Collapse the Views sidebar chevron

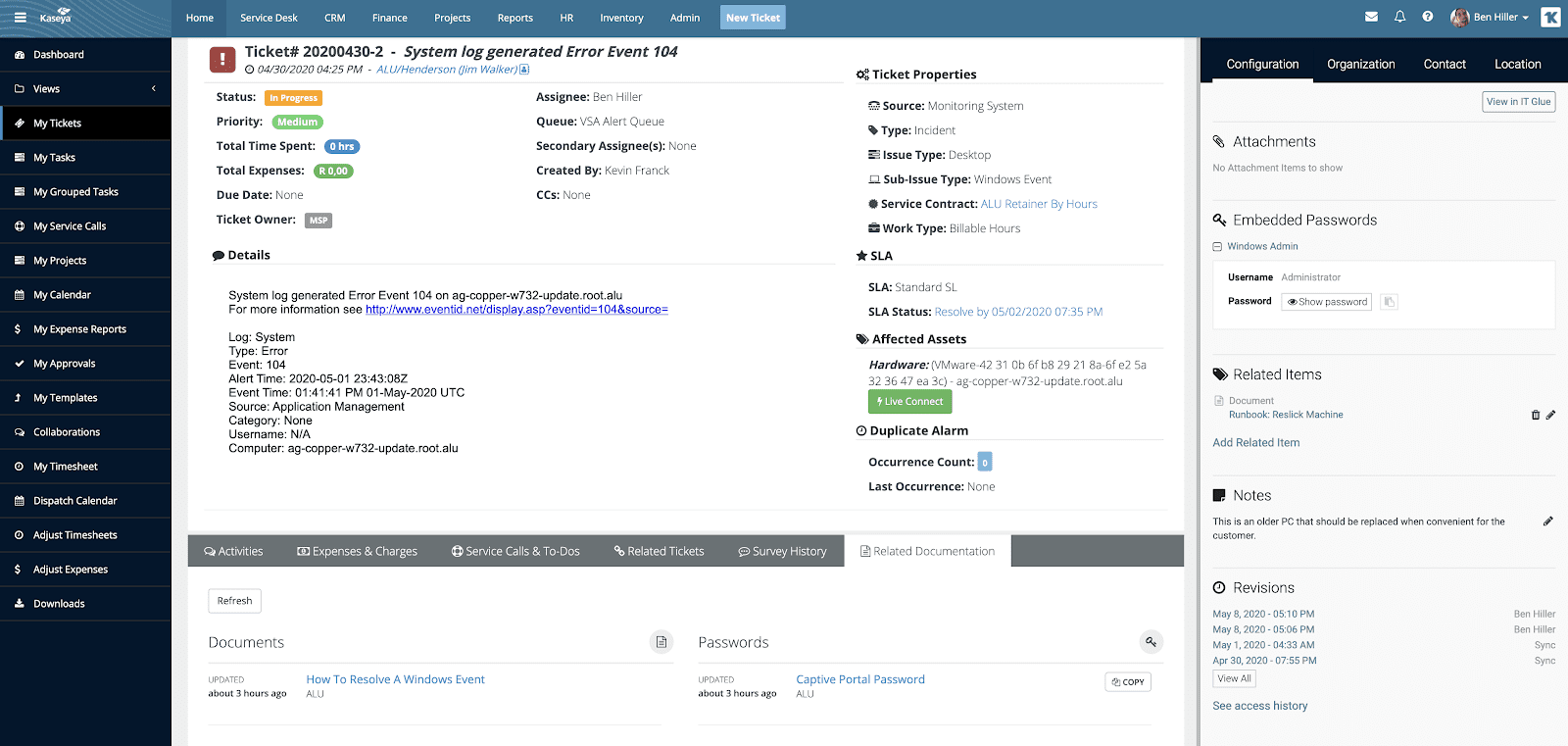click(154, 89)
